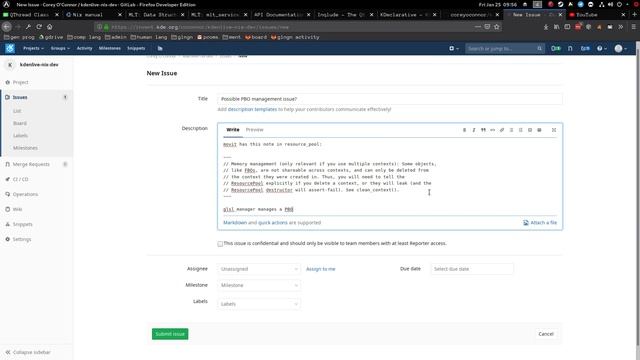Open navbar more/analytics chart icon
This screenshot has width=640, height=360.
click(160, 48)
